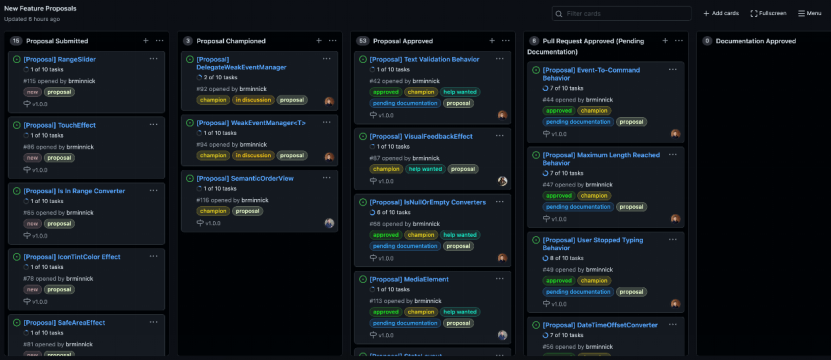Open the WeakEventManager<T> proposal link

coord(251,122)
